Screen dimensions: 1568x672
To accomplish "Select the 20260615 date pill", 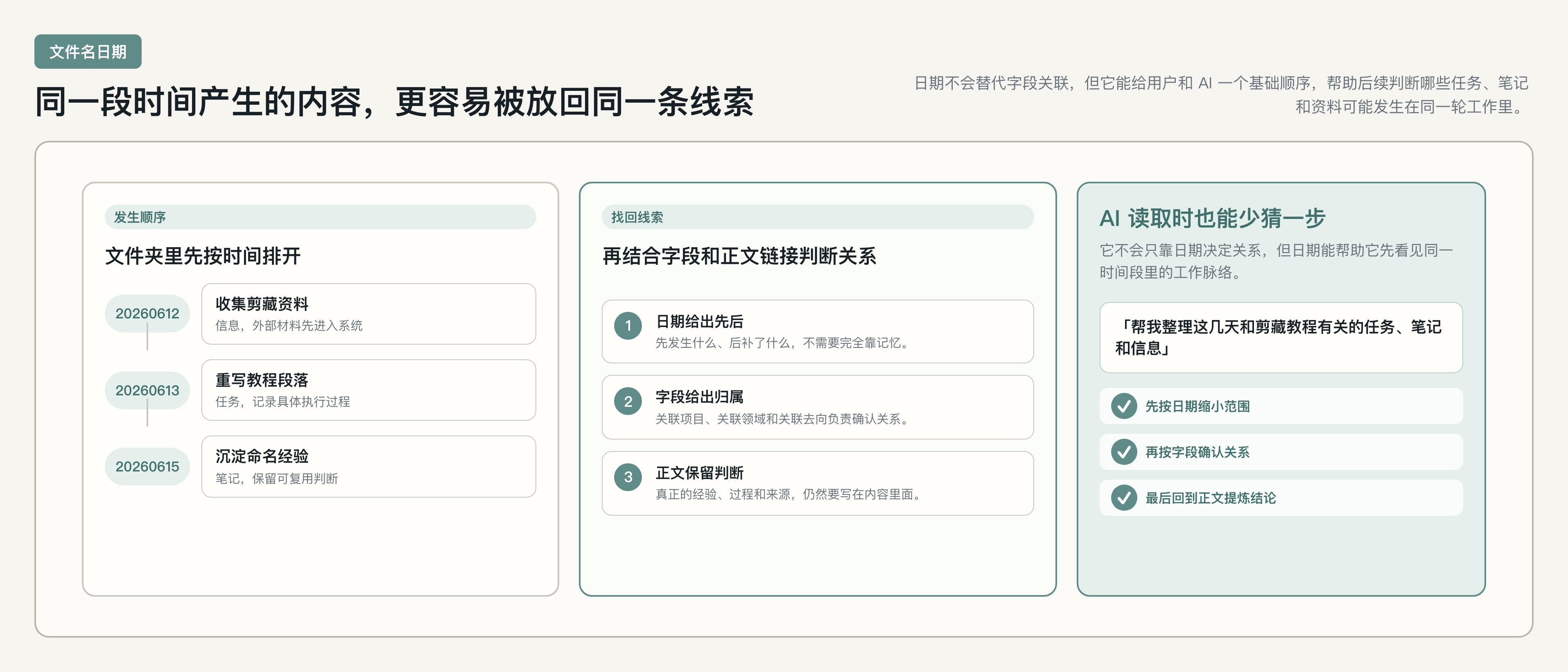I will click(x=147, y=466).
